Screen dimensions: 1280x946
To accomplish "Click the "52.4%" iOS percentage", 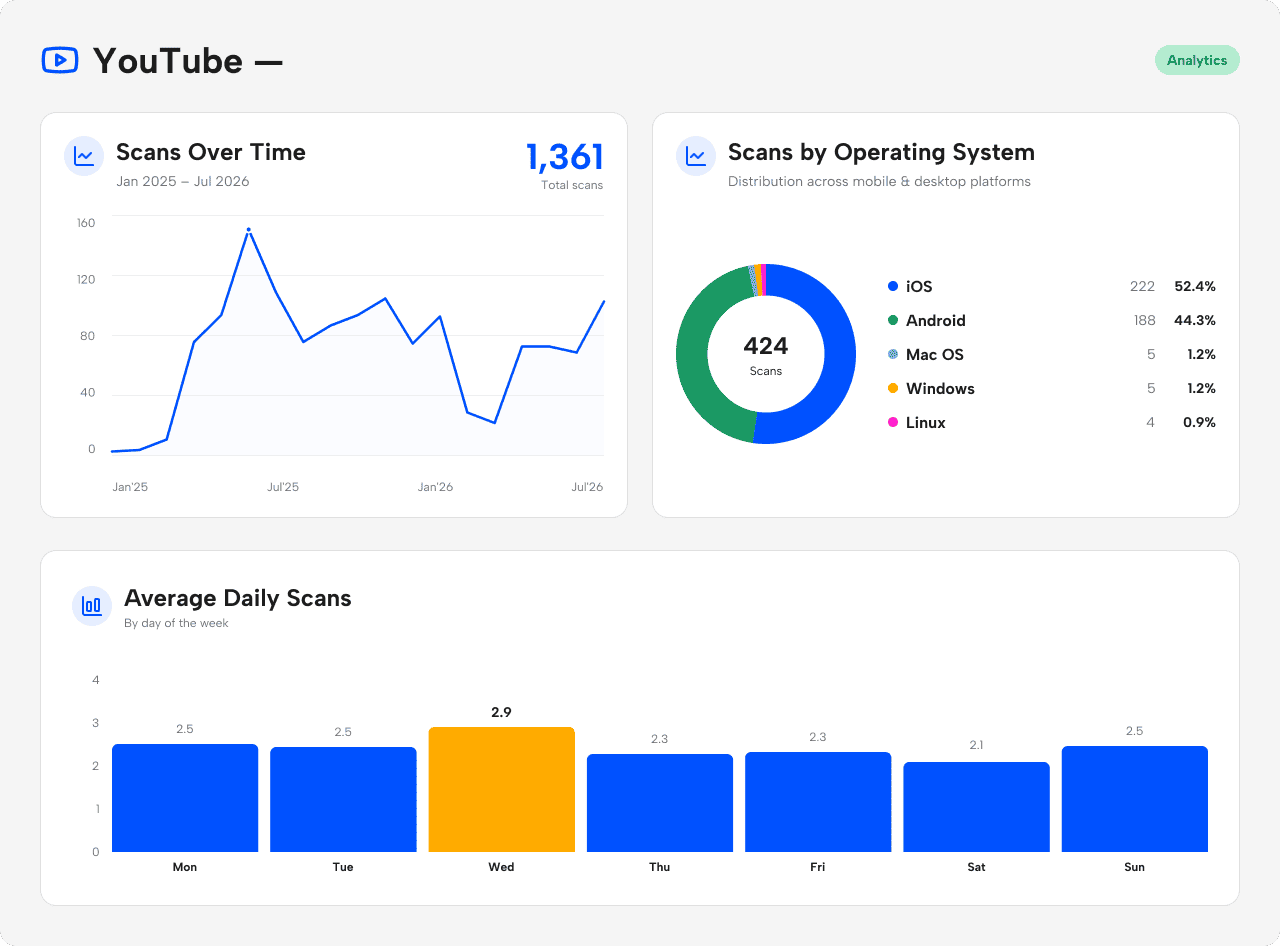I will 1195,286.
